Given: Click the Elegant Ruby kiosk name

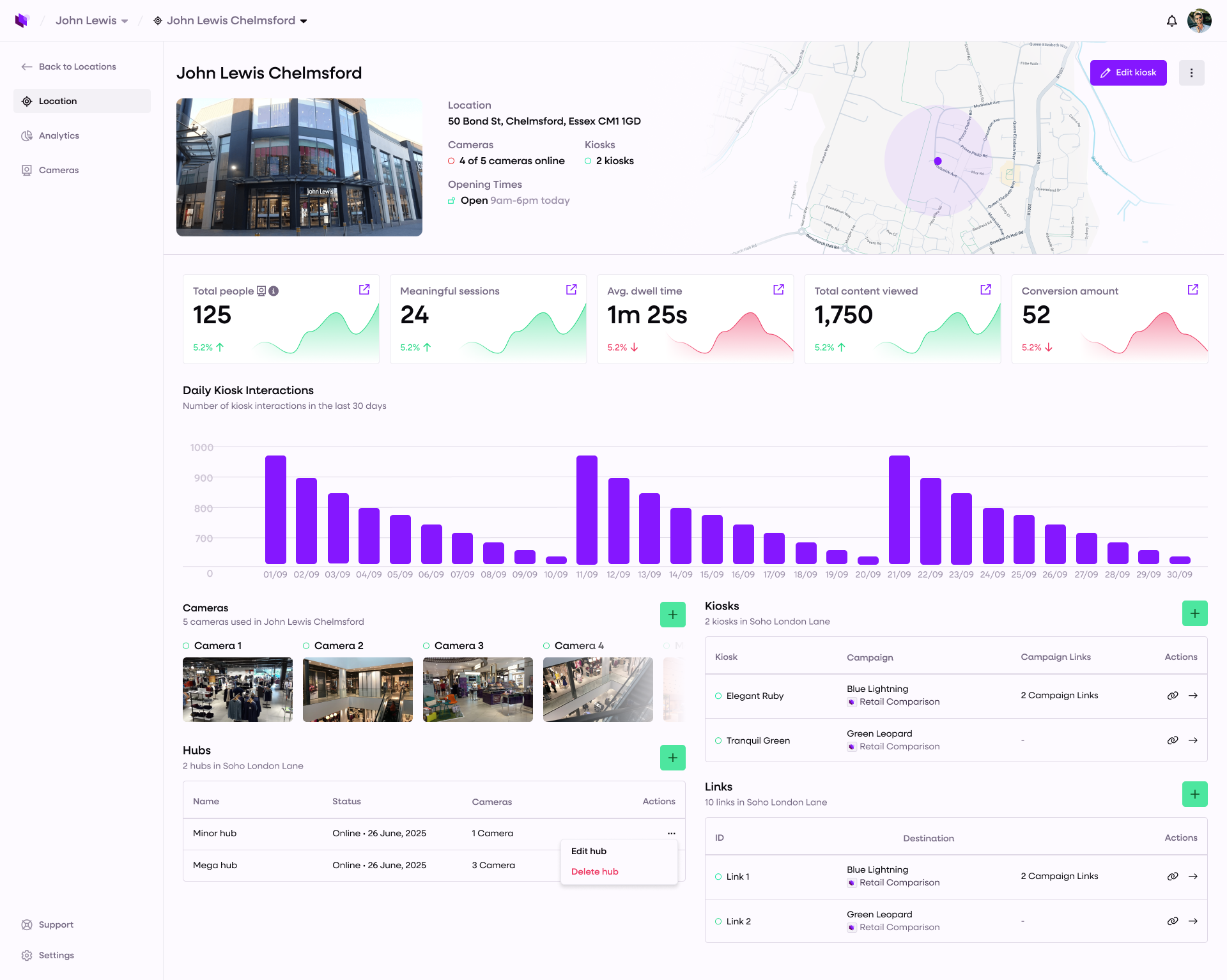Looking at the screenshot, I should 755,696.
